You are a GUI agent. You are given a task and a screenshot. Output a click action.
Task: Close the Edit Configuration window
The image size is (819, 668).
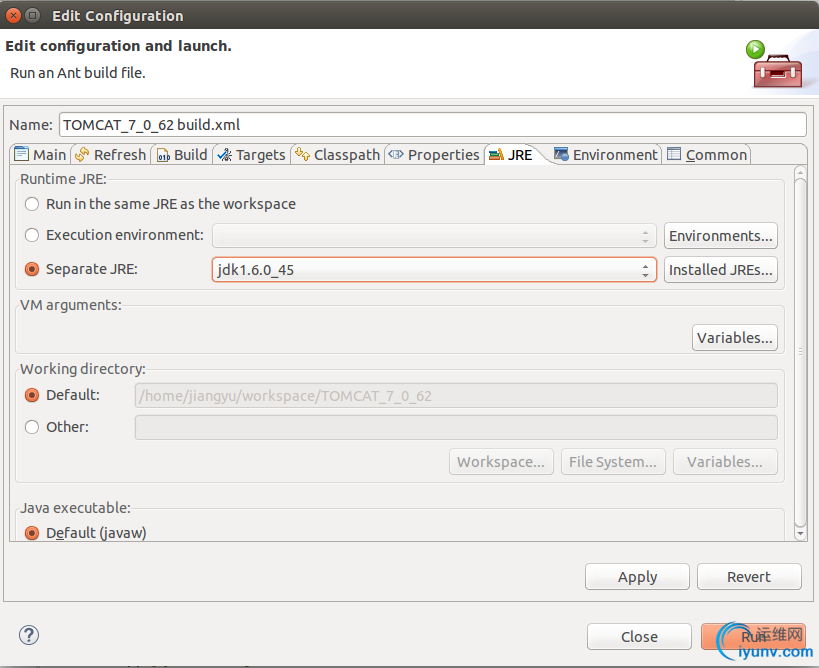point(14,16)
